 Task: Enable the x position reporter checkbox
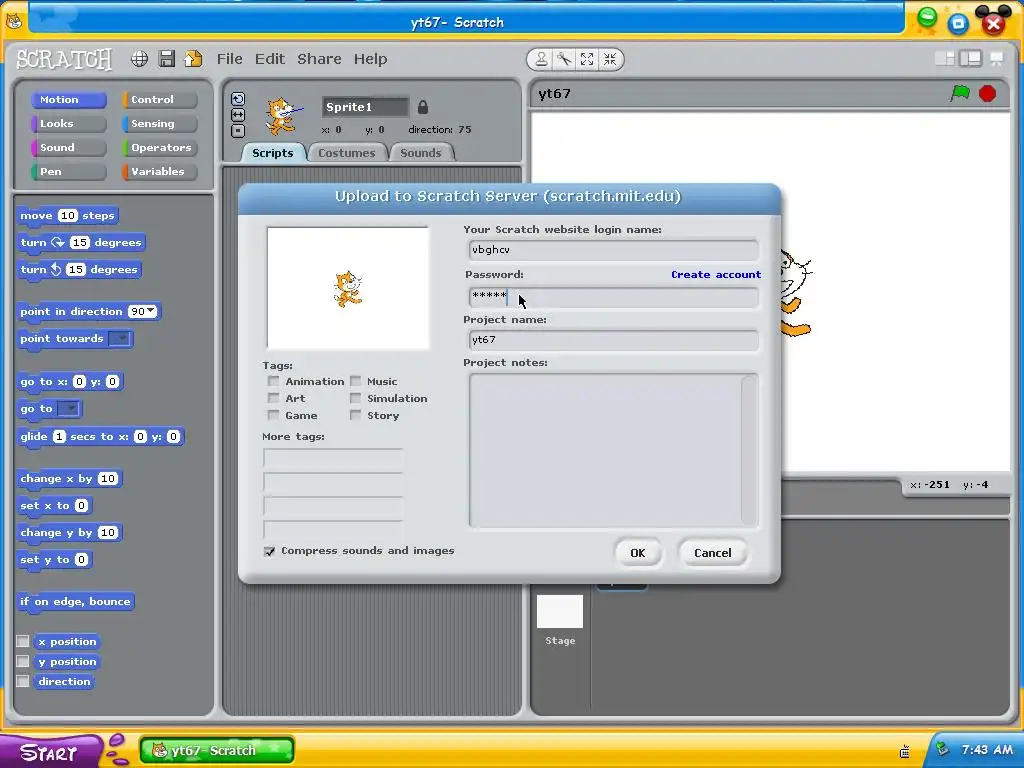[23, 641]
